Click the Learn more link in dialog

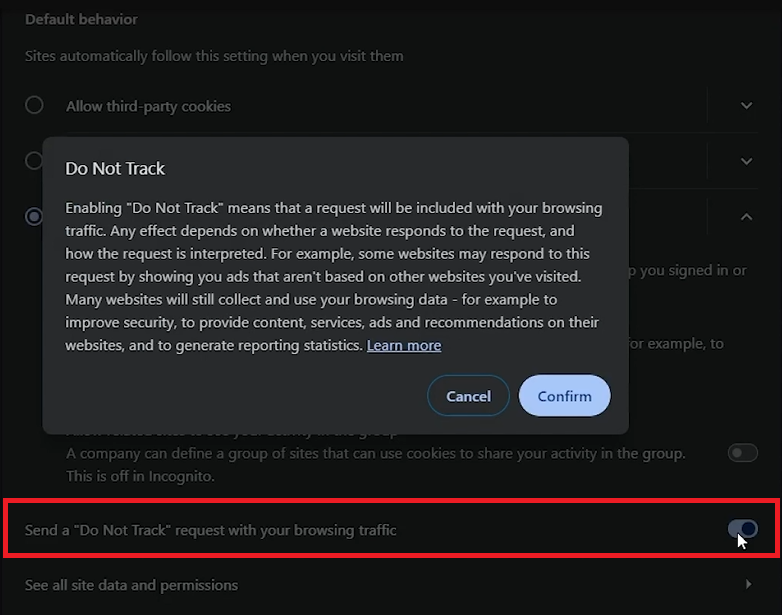tap(404, 345)
